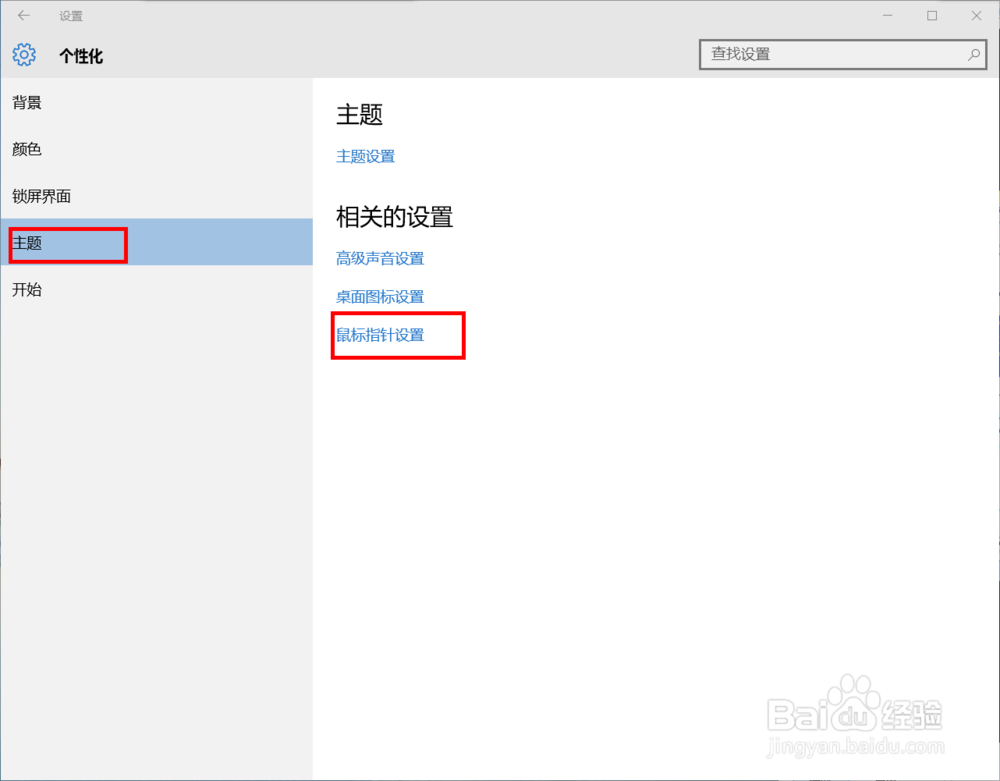Close the Settings window
1000x781 pixels.
pos(976,15)
